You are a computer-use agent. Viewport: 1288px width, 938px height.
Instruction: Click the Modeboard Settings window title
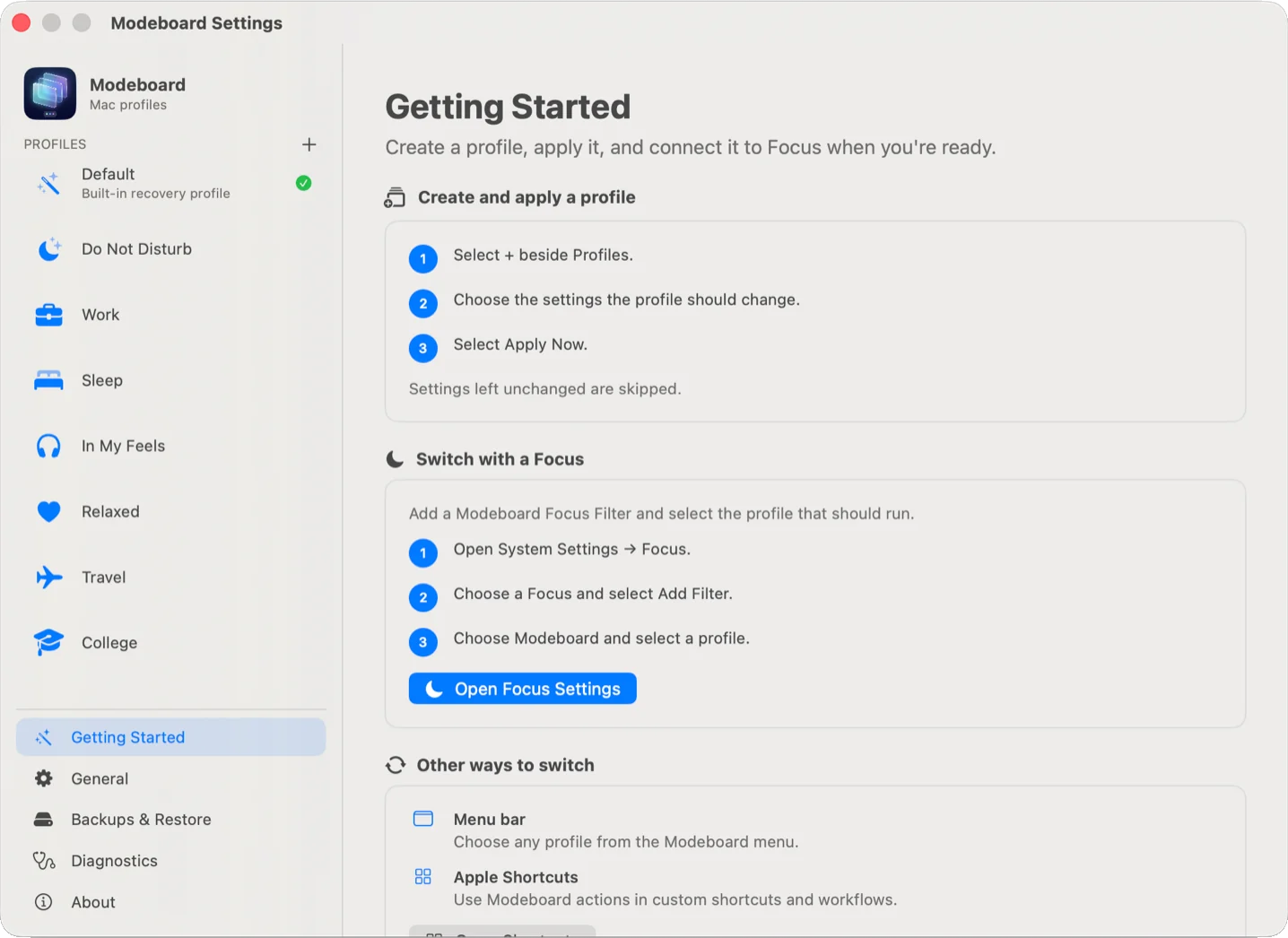pos(196,23)
